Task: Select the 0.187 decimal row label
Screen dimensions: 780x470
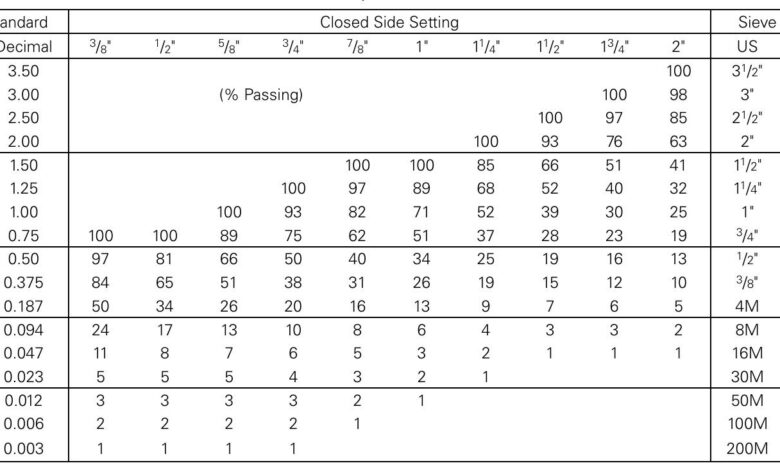Action: pyautogui.click(x=23, y=306)
